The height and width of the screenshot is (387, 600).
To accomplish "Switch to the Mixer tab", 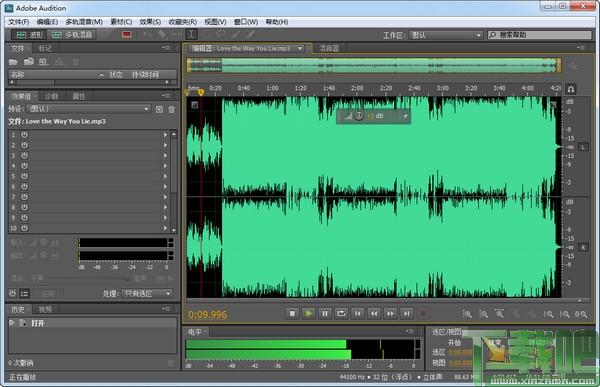I will pos(329,48).
